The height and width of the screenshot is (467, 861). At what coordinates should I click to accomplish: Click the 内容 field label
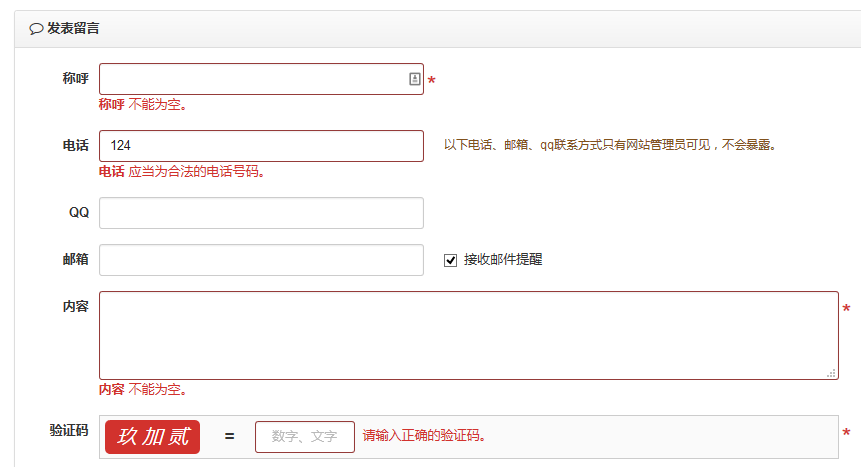[x=75, y=306]
